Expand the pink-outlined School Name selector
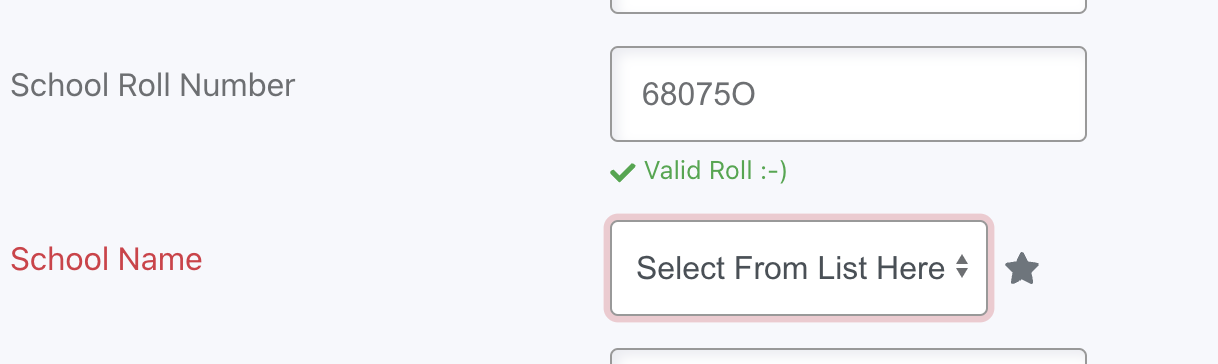The width and height of the screenshot is (1218, 364). (x=799, y=268)
